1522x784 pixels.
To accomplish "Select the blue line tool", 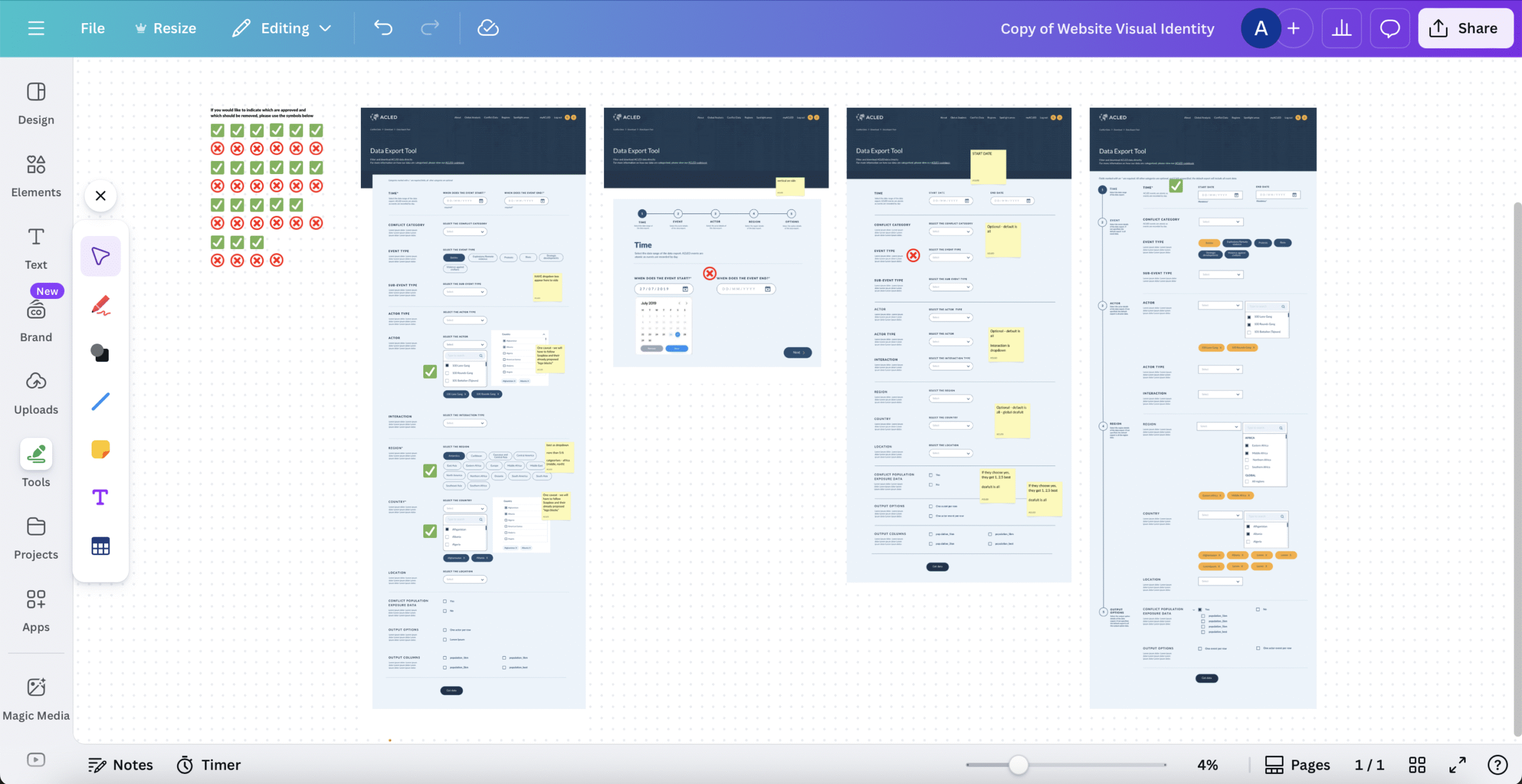I will tap(100, 401).
